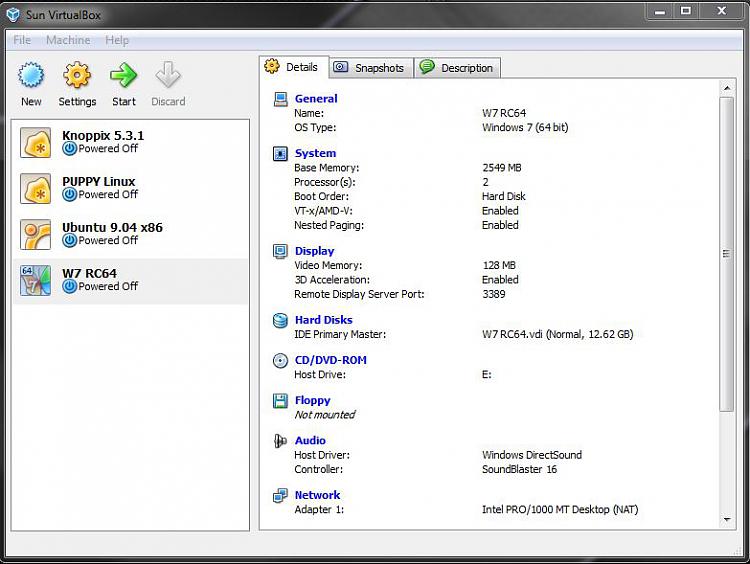Click the '2549 MB' base memory value
750x564 pixels.
(502, 168)
